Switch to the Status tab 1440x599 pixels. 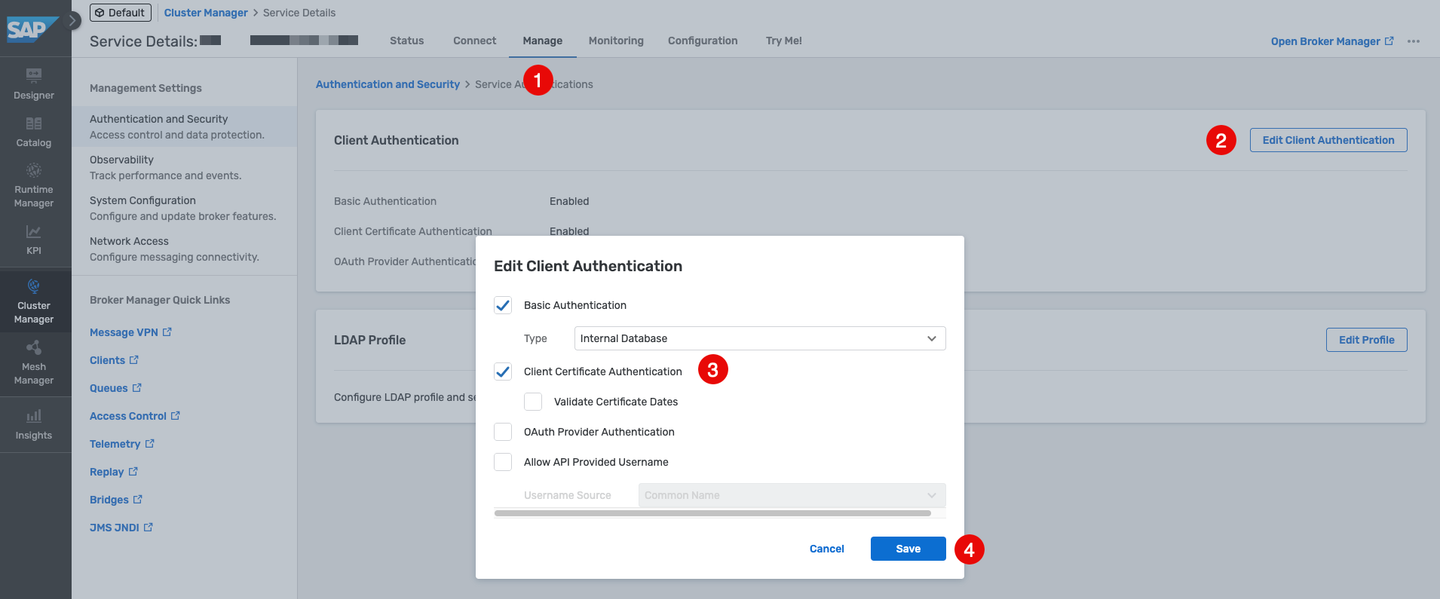click(x=407, y=41)
